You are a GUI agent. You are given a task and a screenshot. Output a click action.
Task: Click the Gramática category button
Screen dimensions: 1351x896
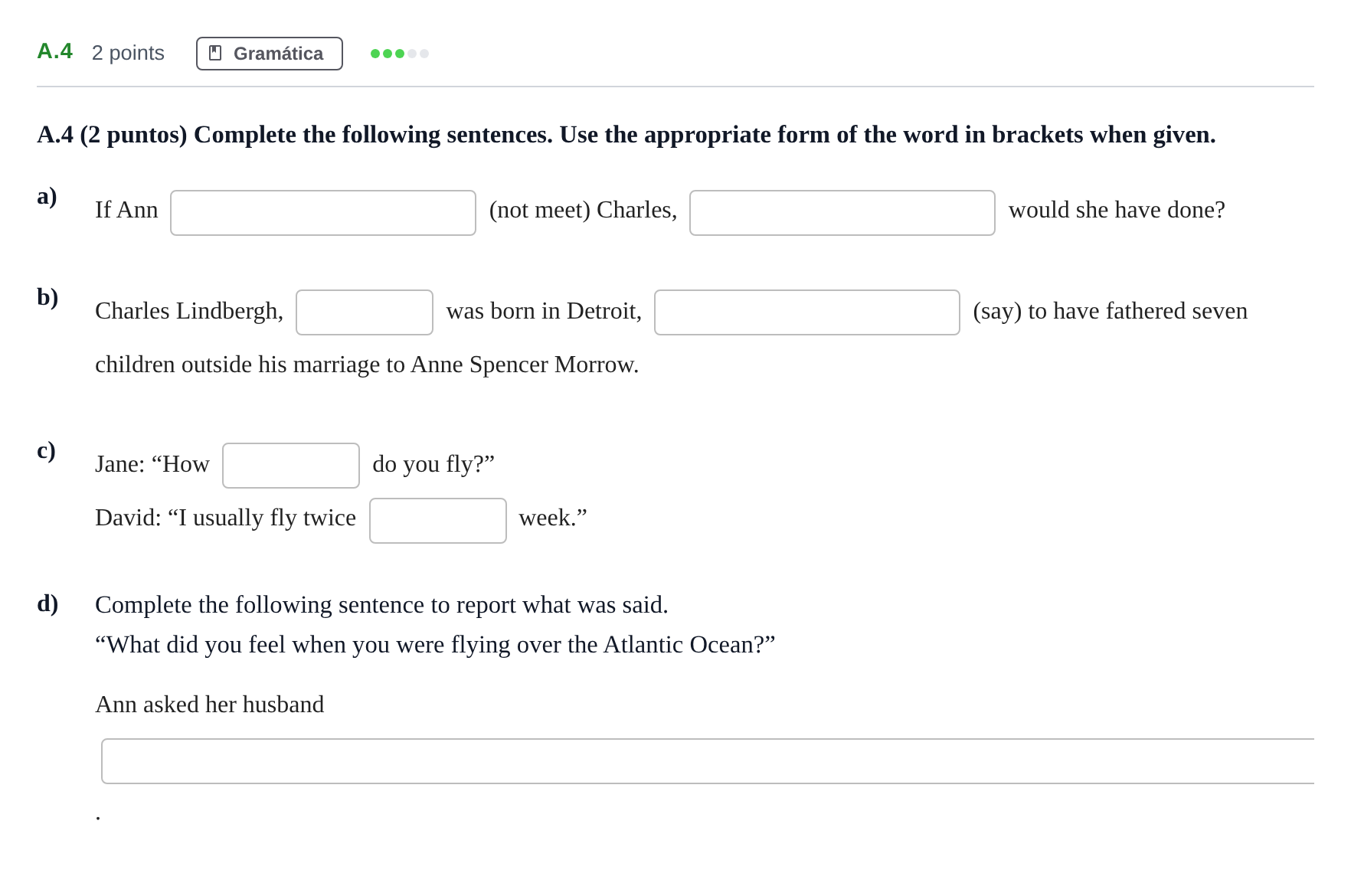pyautogui.click(x=270, y=54)
